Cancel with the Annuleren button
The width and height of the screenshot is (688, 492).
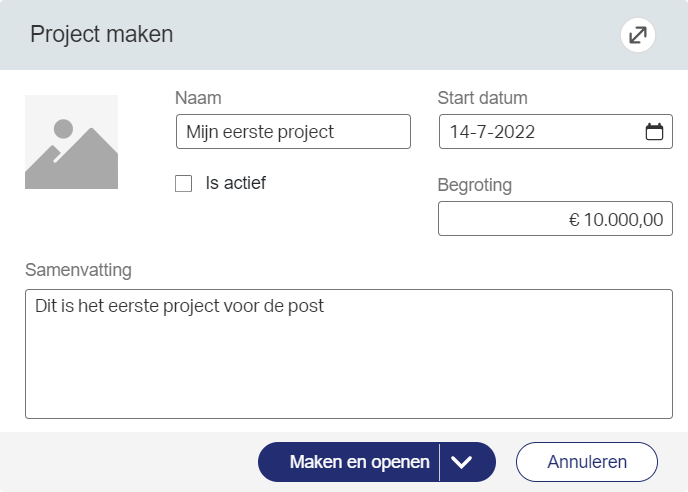coord(587,462)
